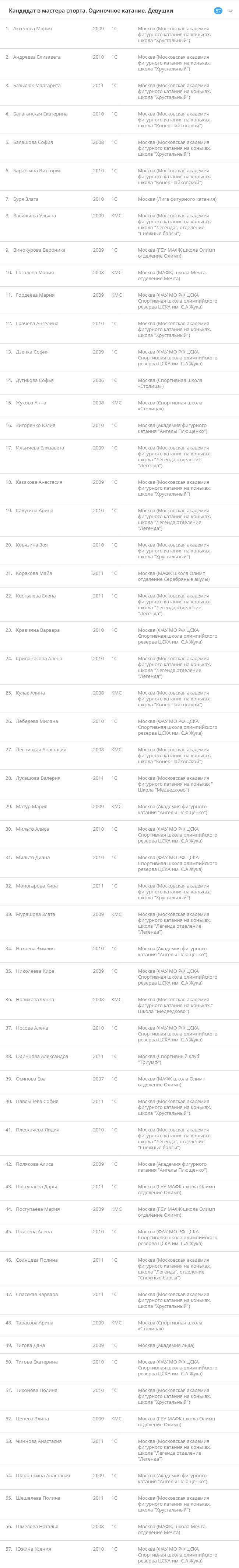Select the Корякова Майя entry
The width and height of the screenshot is (239, 1568).
(x=34, y=573)
